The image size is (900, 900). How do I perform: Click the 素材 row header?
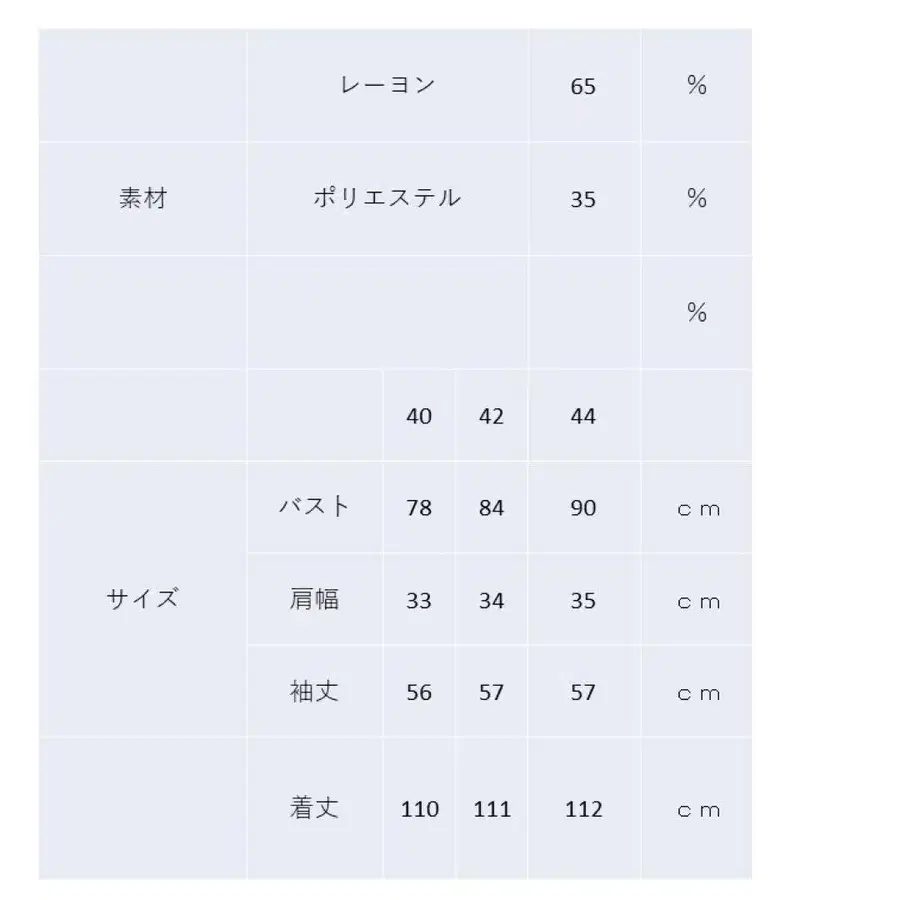[143, 198]
